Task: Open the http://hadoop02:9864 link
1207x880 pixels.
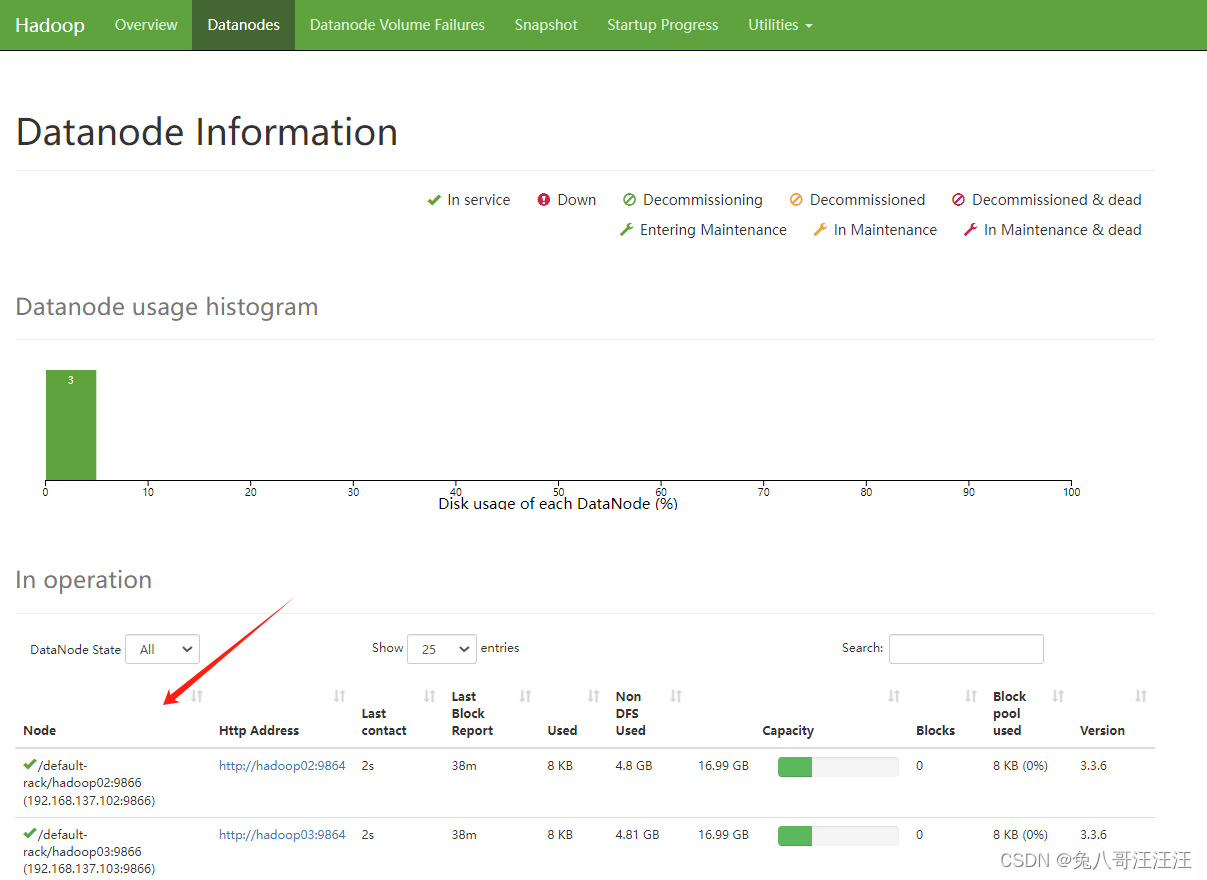Action: (x=282, y=766)
